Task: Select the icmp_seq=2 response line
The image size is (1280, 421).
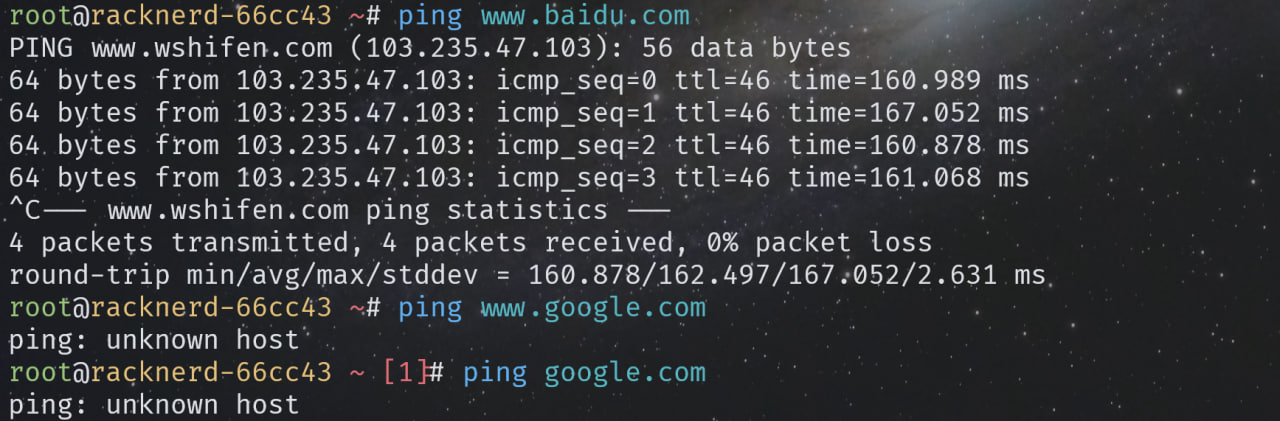Action: coord(519,146)
